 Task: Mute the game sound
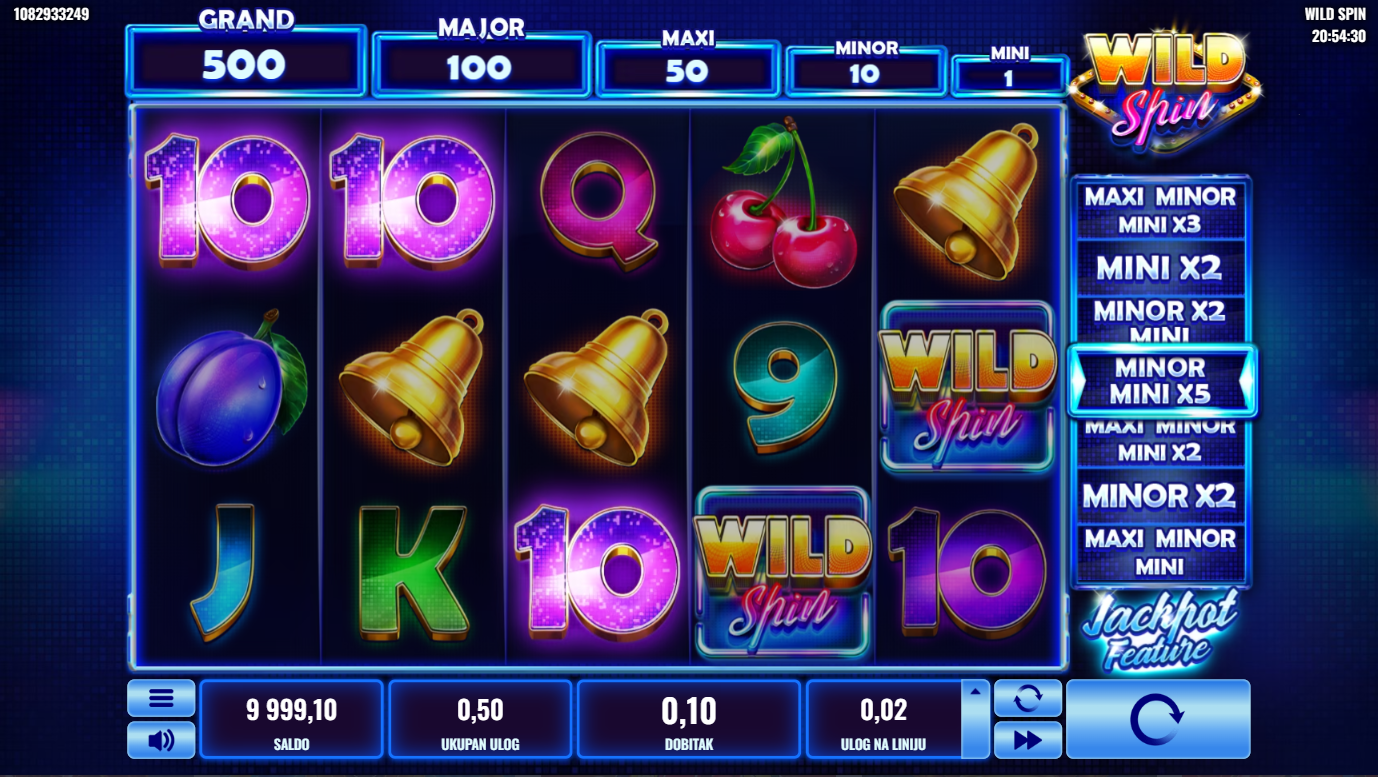click(161, 740)
